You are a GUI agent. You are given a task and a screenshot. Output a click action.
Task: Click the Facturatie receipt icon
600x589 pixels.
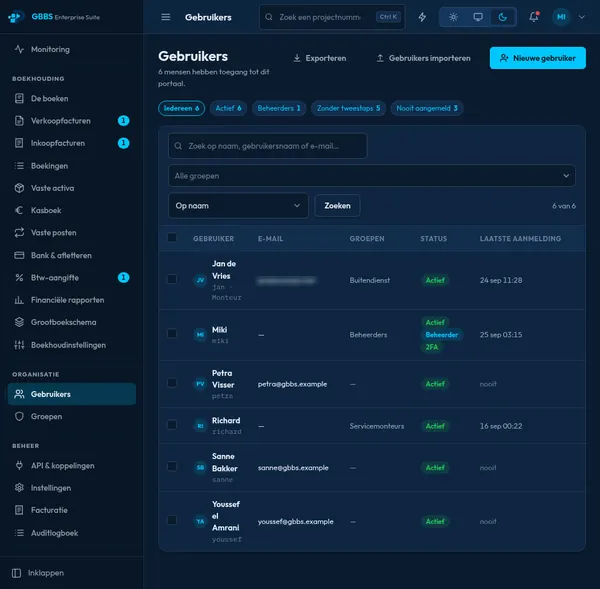click(x=19, y=510)
